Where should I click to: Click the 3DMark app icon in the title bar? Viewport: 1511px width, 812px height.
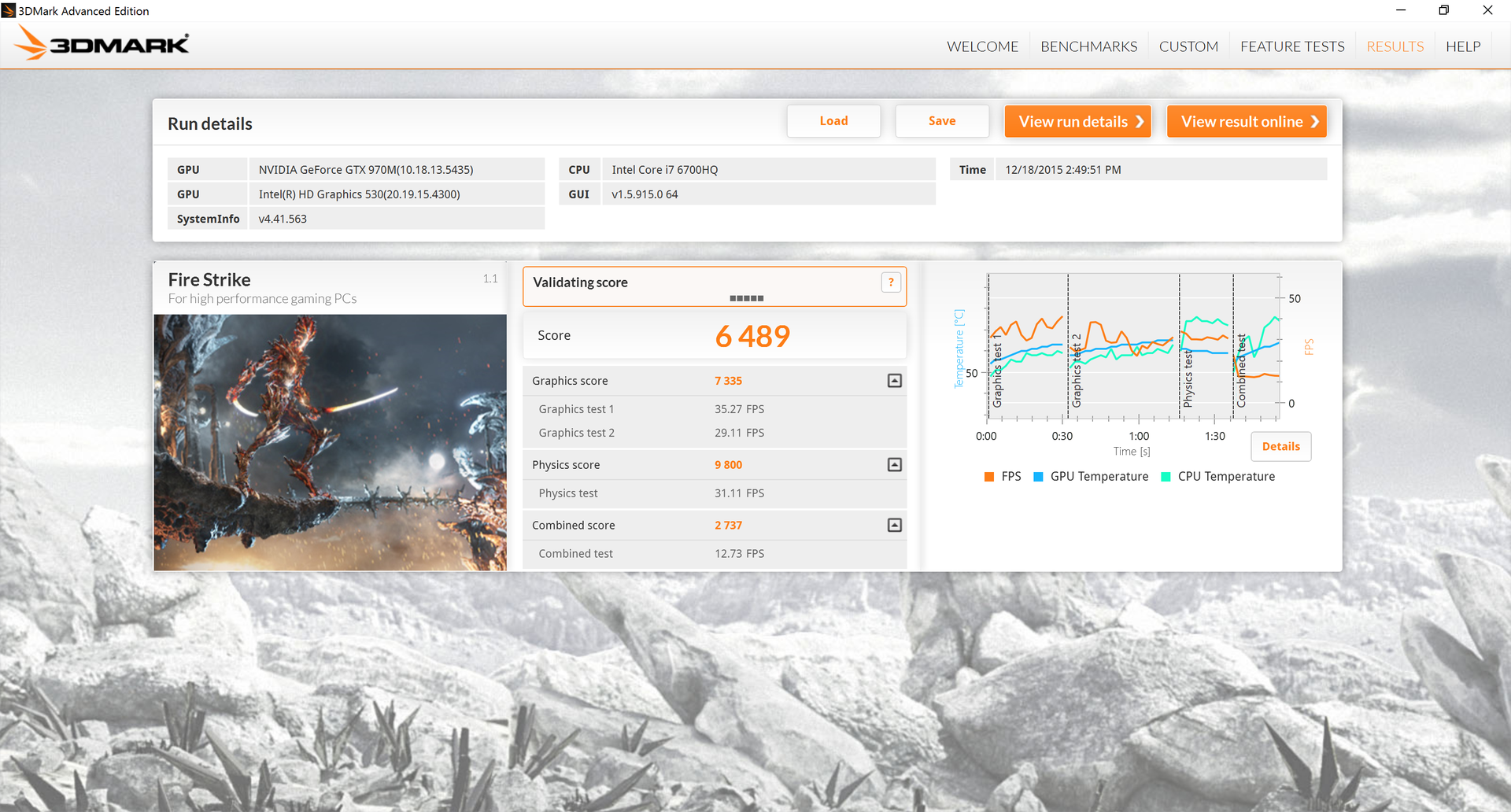[9, 10]
